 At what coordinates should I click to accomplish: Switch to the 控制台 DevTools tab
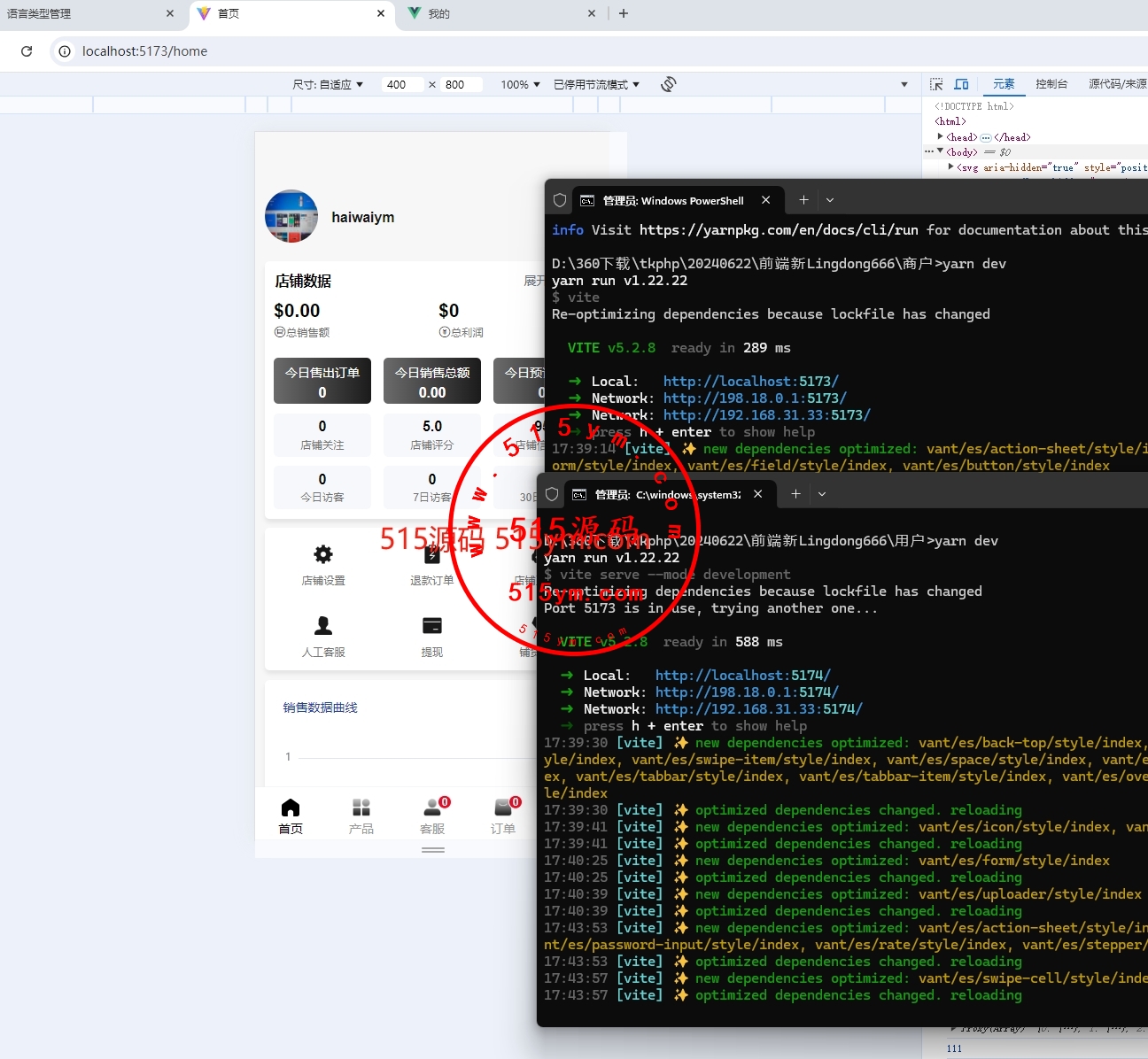click(1051, 84)
